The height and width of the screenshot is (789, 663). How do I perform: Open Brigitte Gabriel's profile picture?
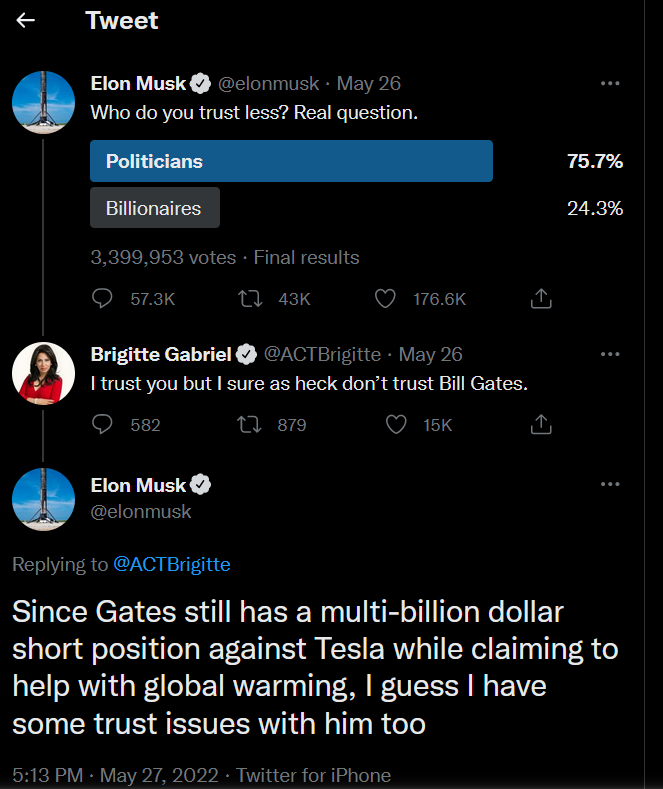(x=43, y=373)
